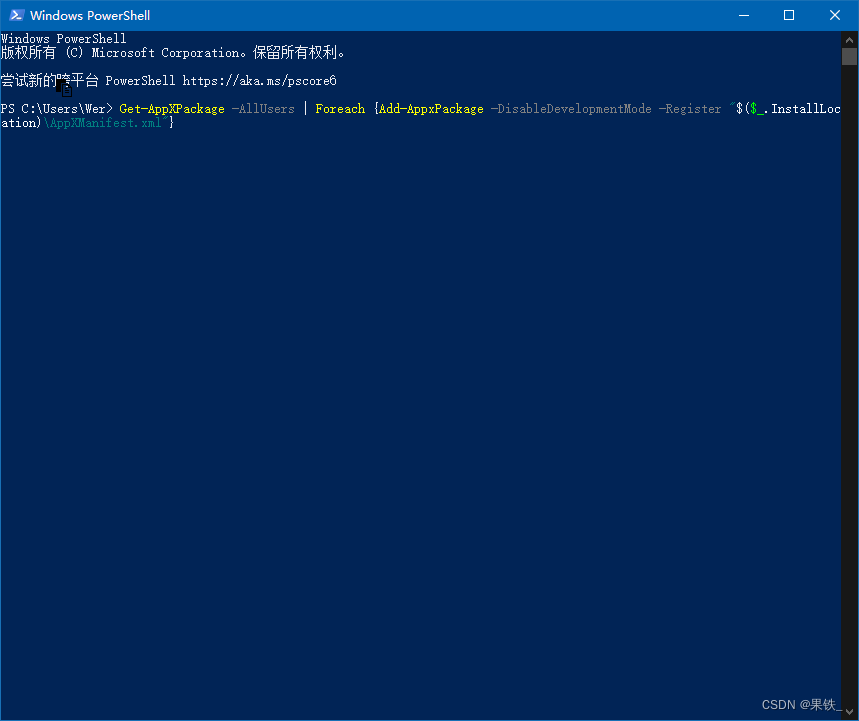Screen dimensions: 859x721
Task: Click the \AppXManifest.xml text
Action: 102,123
